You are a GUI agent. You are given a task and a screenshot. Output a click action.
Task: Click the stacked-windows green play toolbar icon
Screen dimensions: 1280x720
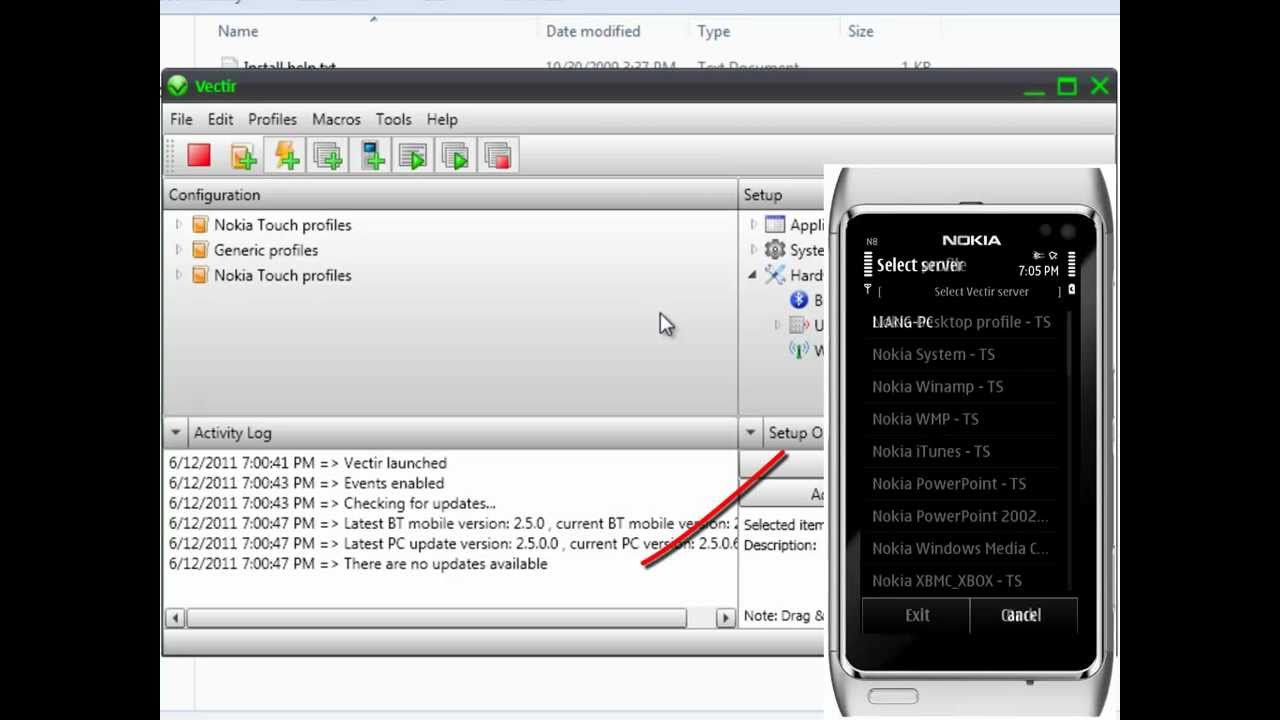456,156
